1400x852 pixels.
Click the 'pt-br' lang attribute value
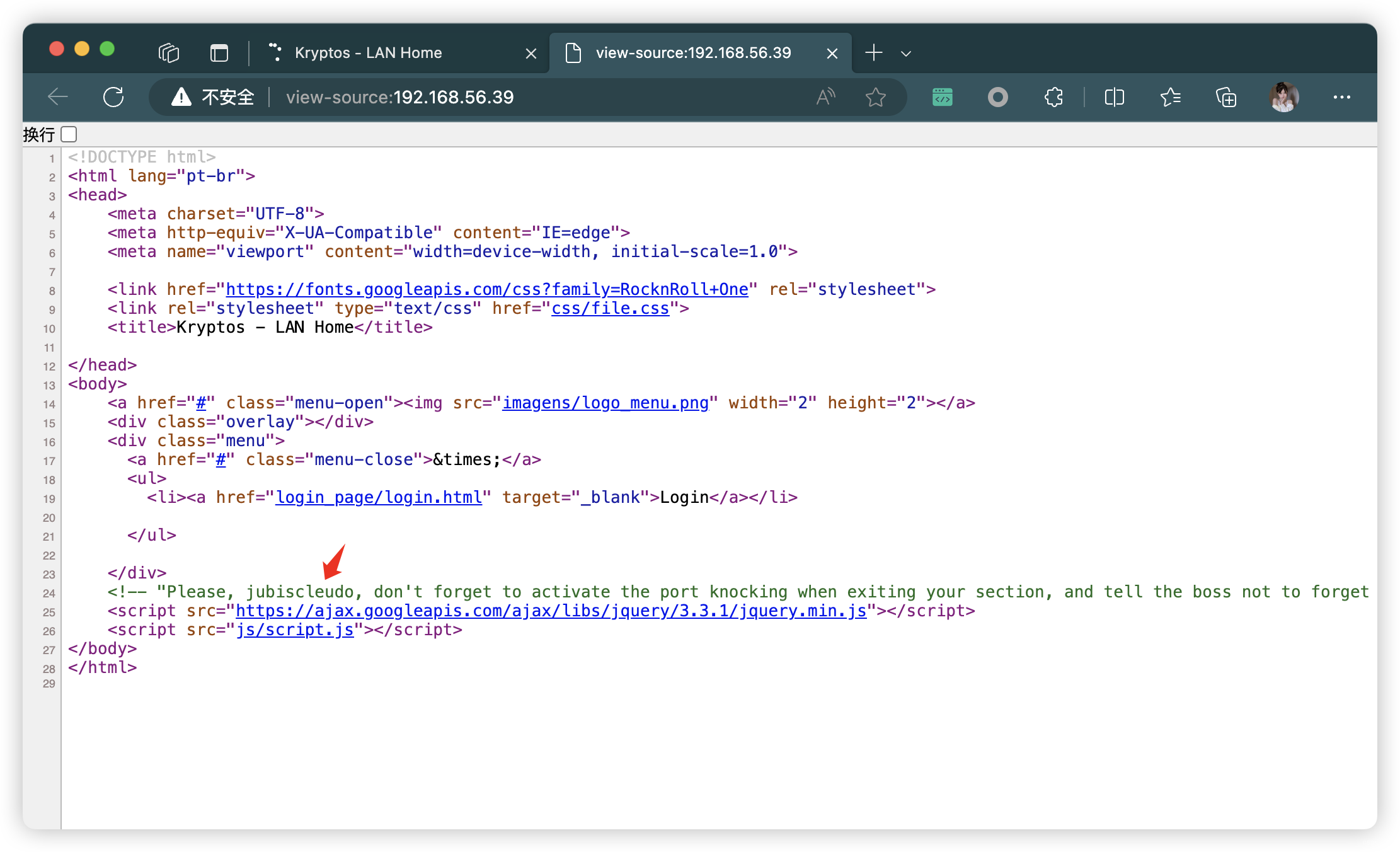pos(211,176)
